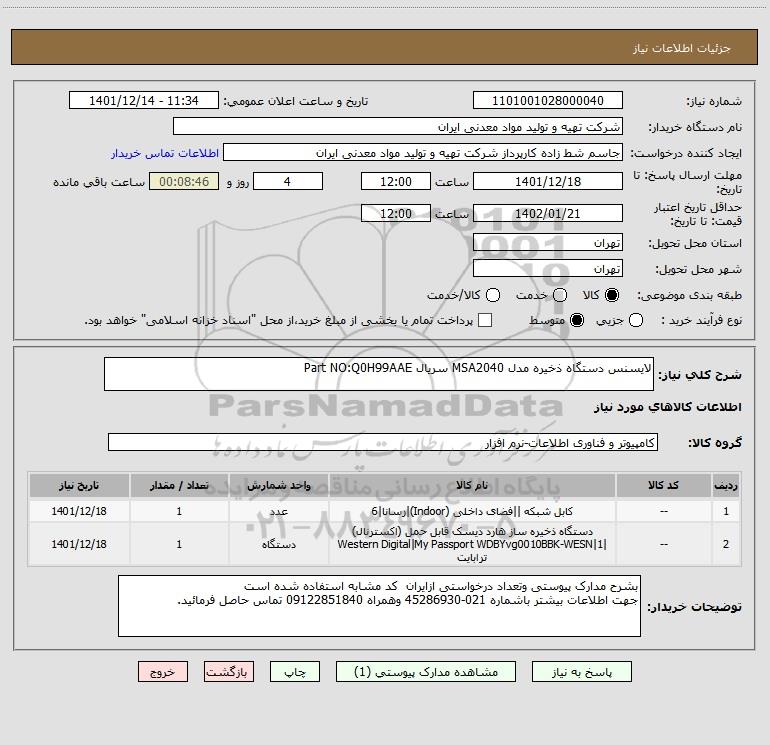This screenshot has height=745, width=770.
Task: Click the buyer organization name field
Action: coord(398,127)
